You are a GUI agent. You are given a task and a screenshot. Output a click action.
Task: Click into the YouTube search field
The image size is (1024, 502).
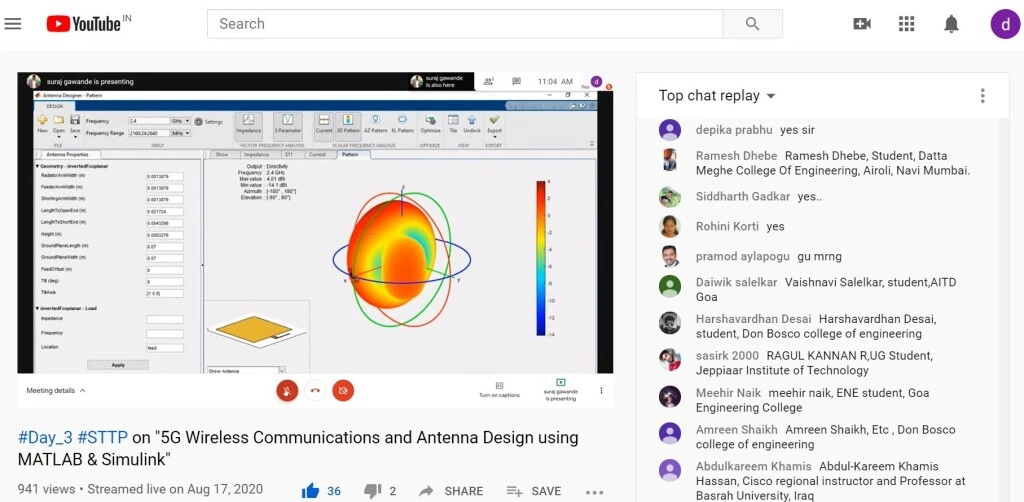point(465,24)
